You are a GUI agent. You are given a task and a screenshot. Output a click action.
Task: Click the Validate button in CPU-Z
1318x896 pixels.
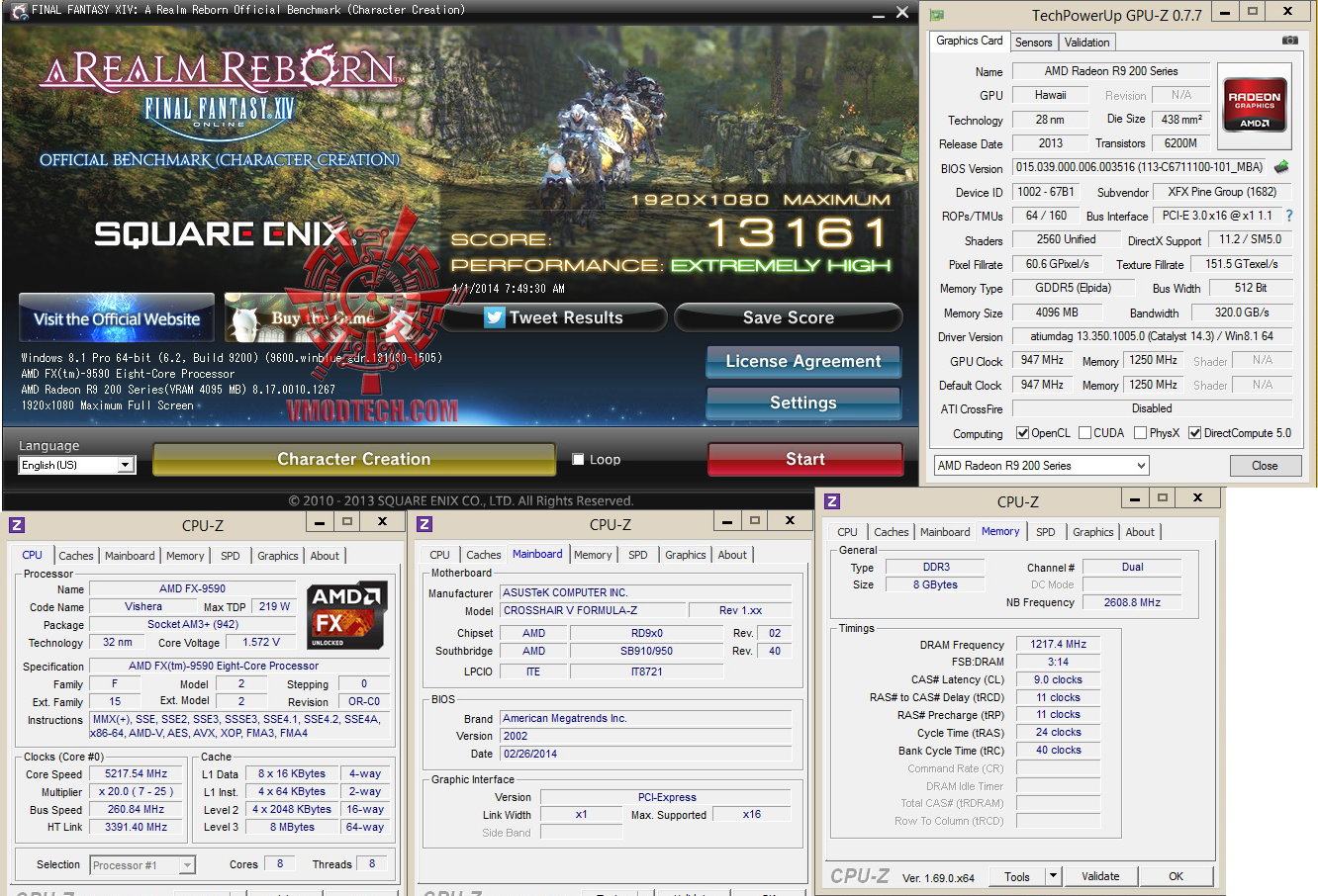[1100, 876]
